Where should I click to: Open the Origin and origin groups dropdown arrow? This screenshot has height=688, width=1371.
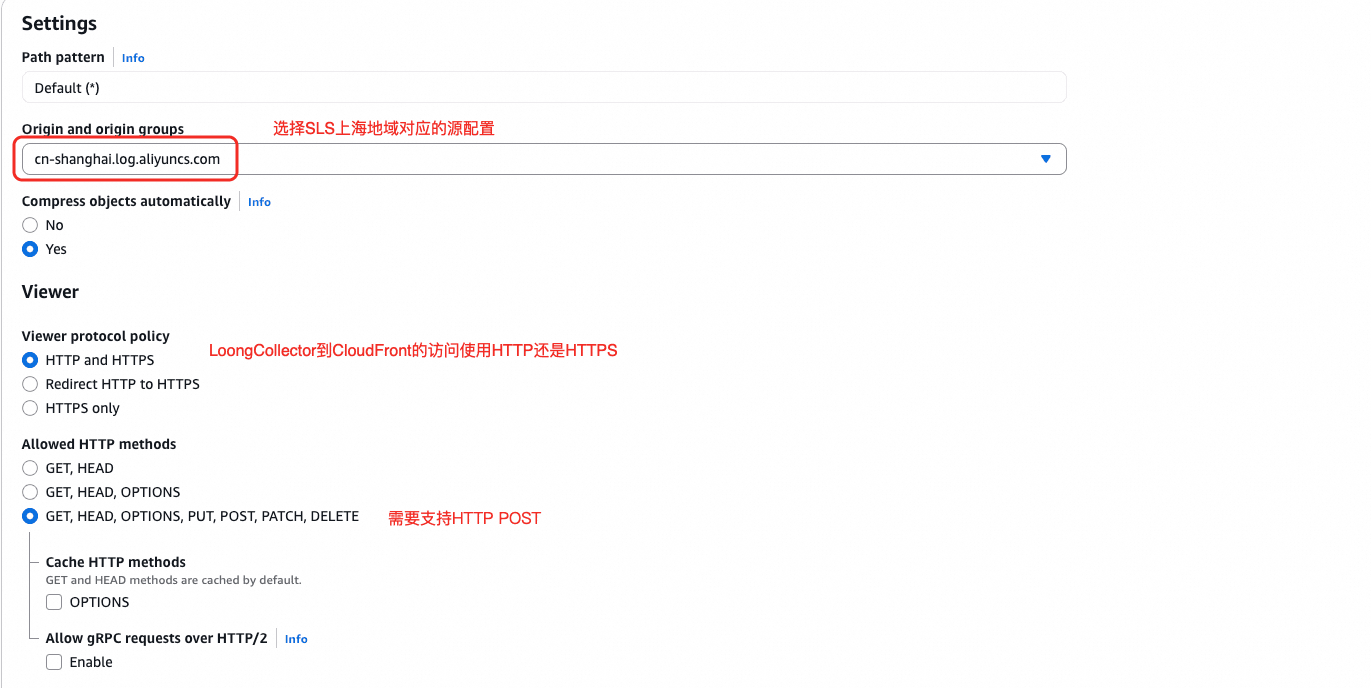tap(1046, 159)
